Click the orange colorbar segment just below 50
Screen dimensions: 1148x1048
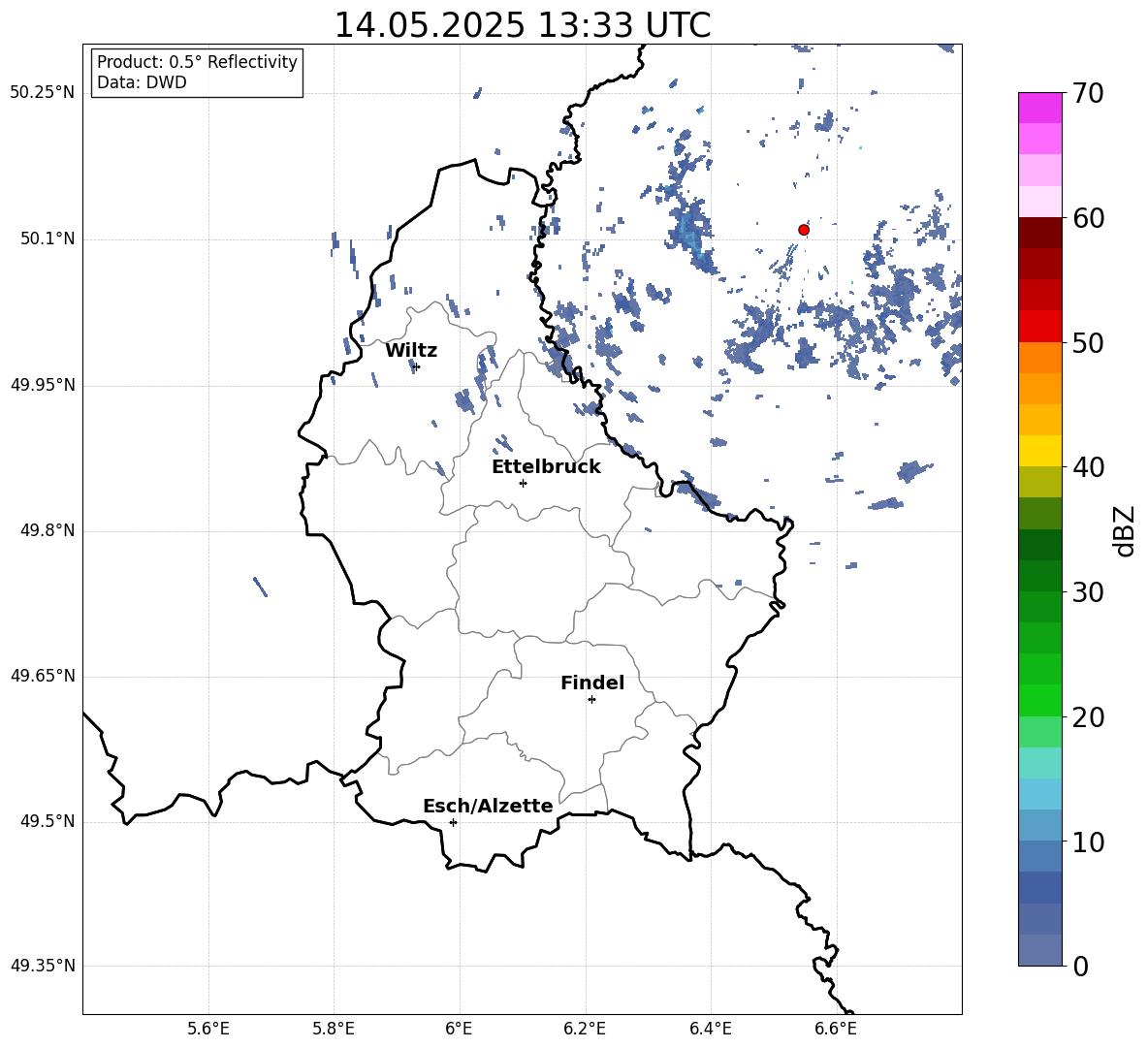click(1039, 358)
